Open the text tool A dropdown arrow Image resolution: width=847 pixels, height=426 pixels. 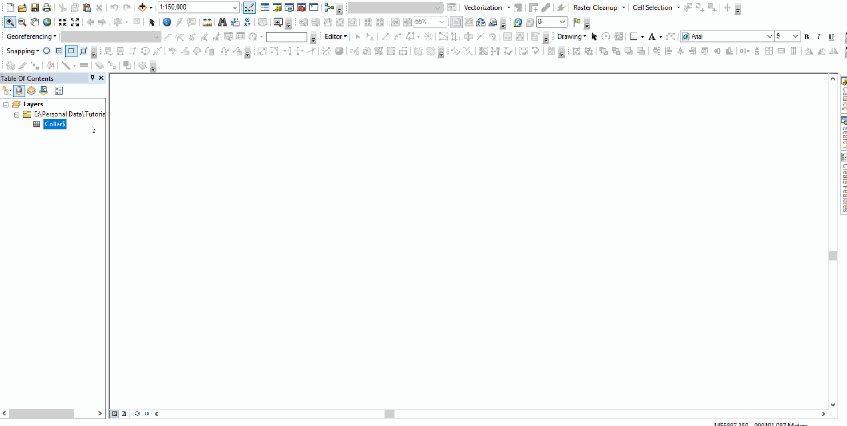pos(660,37)
